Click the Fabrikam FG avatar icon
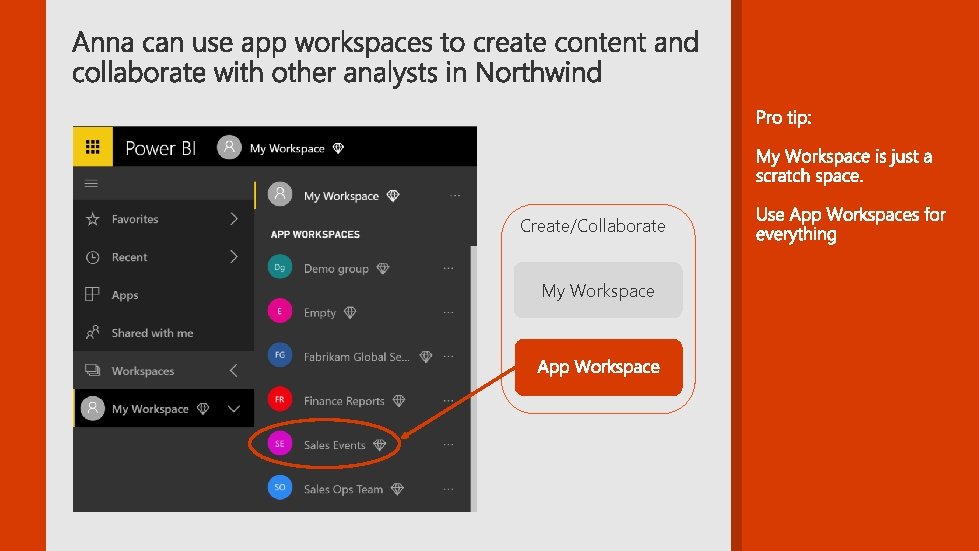Viewport: 979px width, 551px height. [280, 355]
